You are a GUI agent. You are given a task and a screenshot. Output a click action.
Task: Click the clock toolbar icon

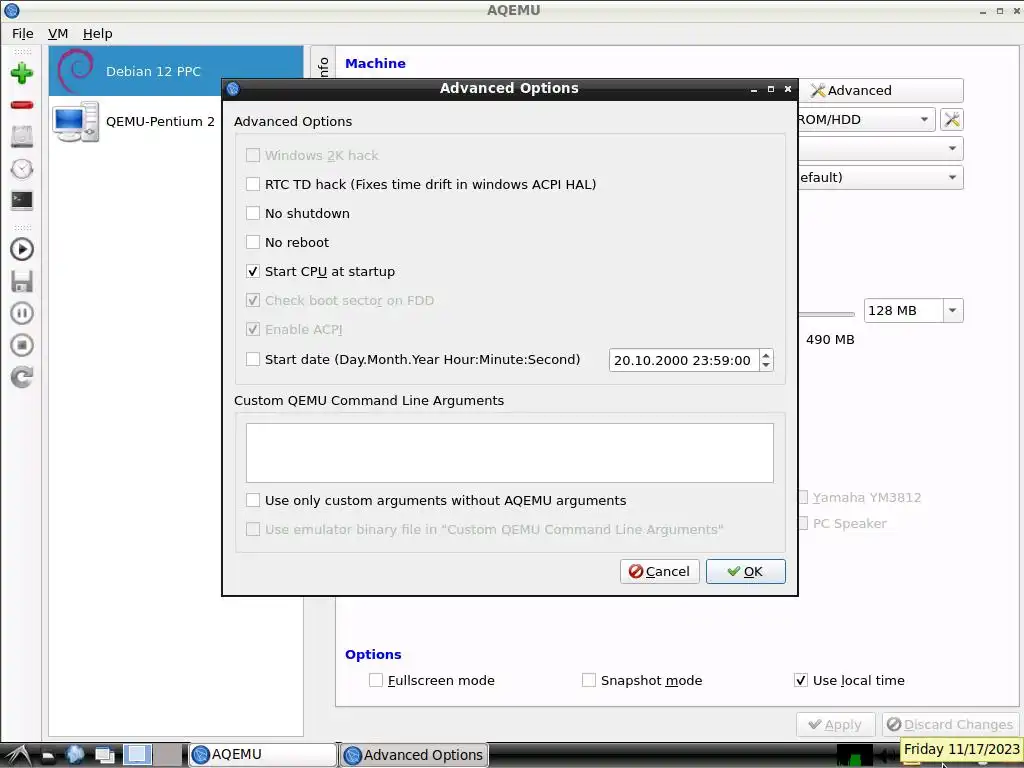tap(22, 169)
